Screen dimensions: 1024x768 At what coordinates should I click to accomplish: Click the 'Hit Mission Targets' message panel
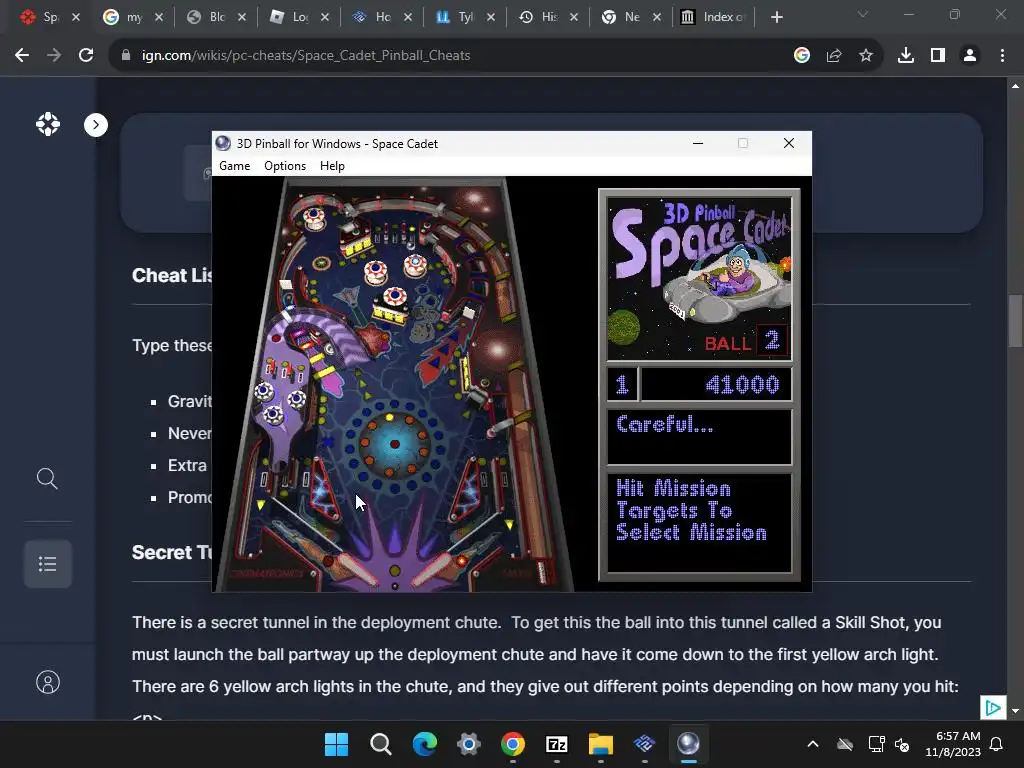point(699,522)
